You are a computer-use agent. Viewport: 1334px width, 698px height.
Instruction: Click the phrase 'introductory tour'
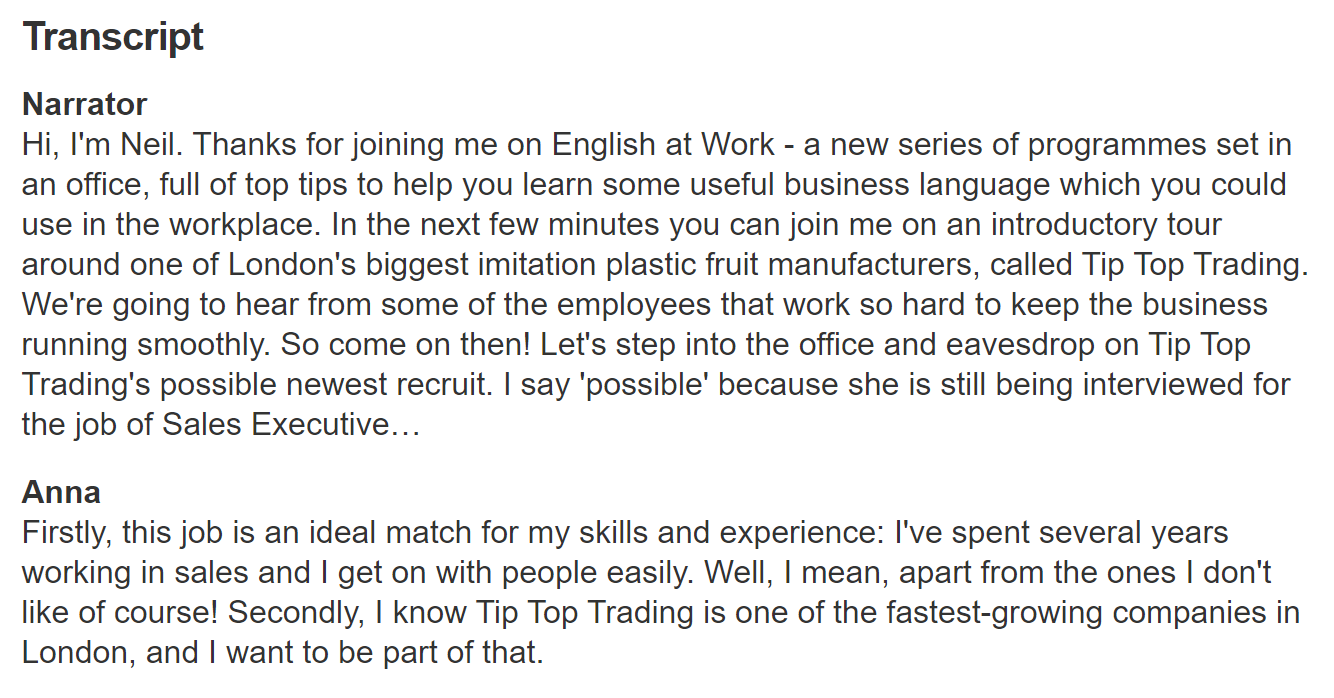(x=1107, y=225)
